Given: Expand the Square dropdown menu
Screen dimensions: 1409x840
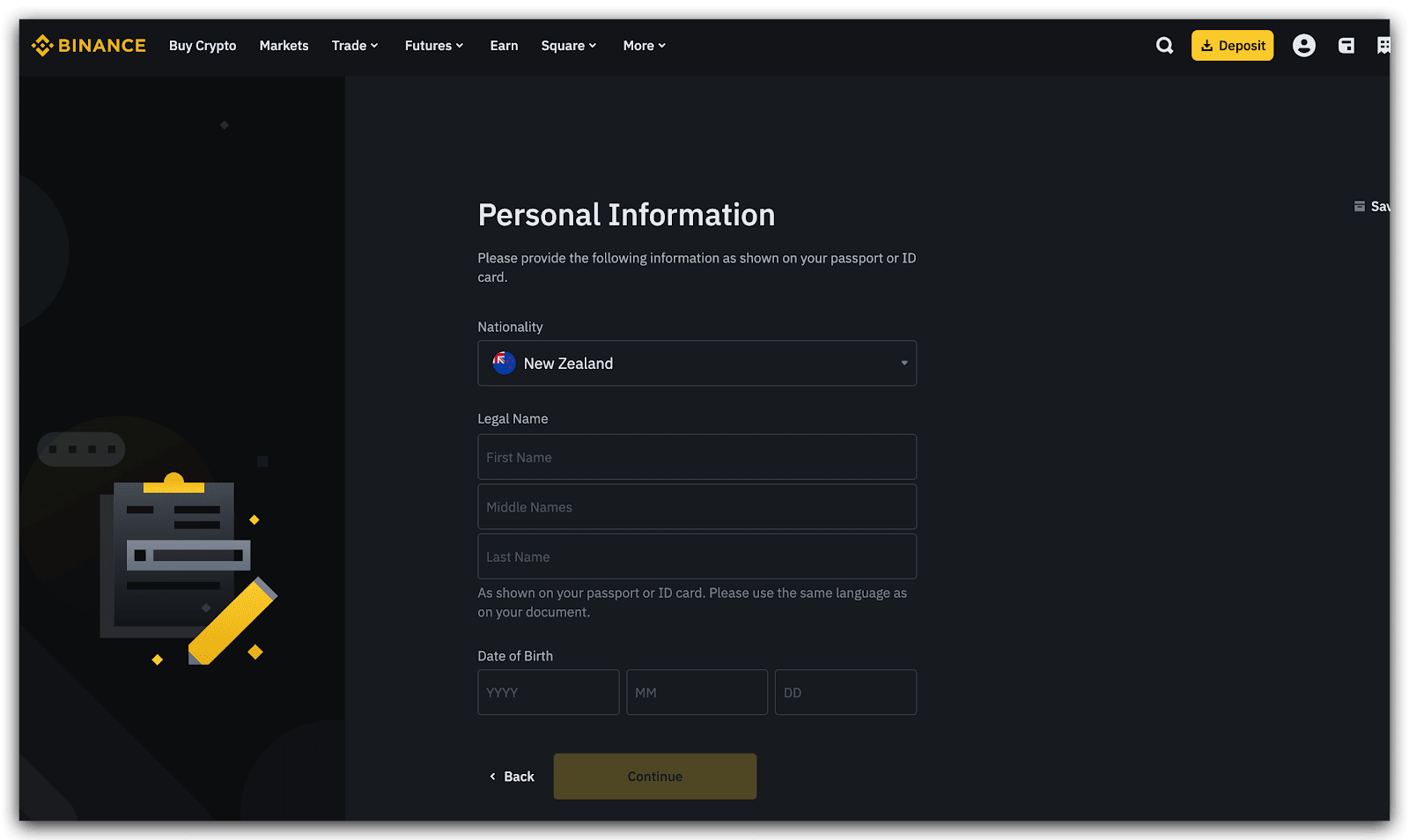Looking at the screenshot, I should (x=568, y=46).
